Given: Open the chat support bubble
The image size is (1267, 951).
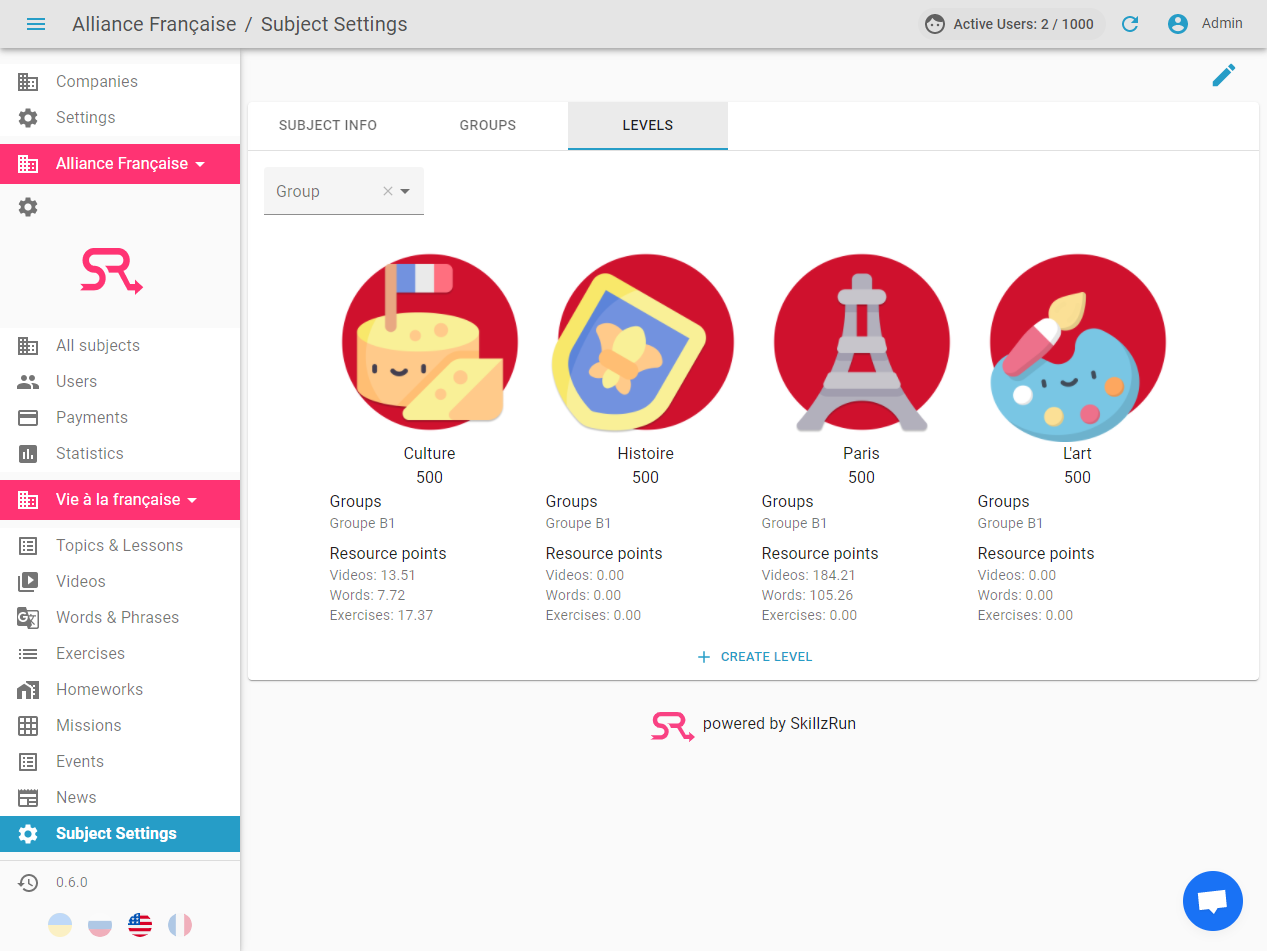Looking at the screenshot, I should pyautogui.click(x=1212, y=901).
